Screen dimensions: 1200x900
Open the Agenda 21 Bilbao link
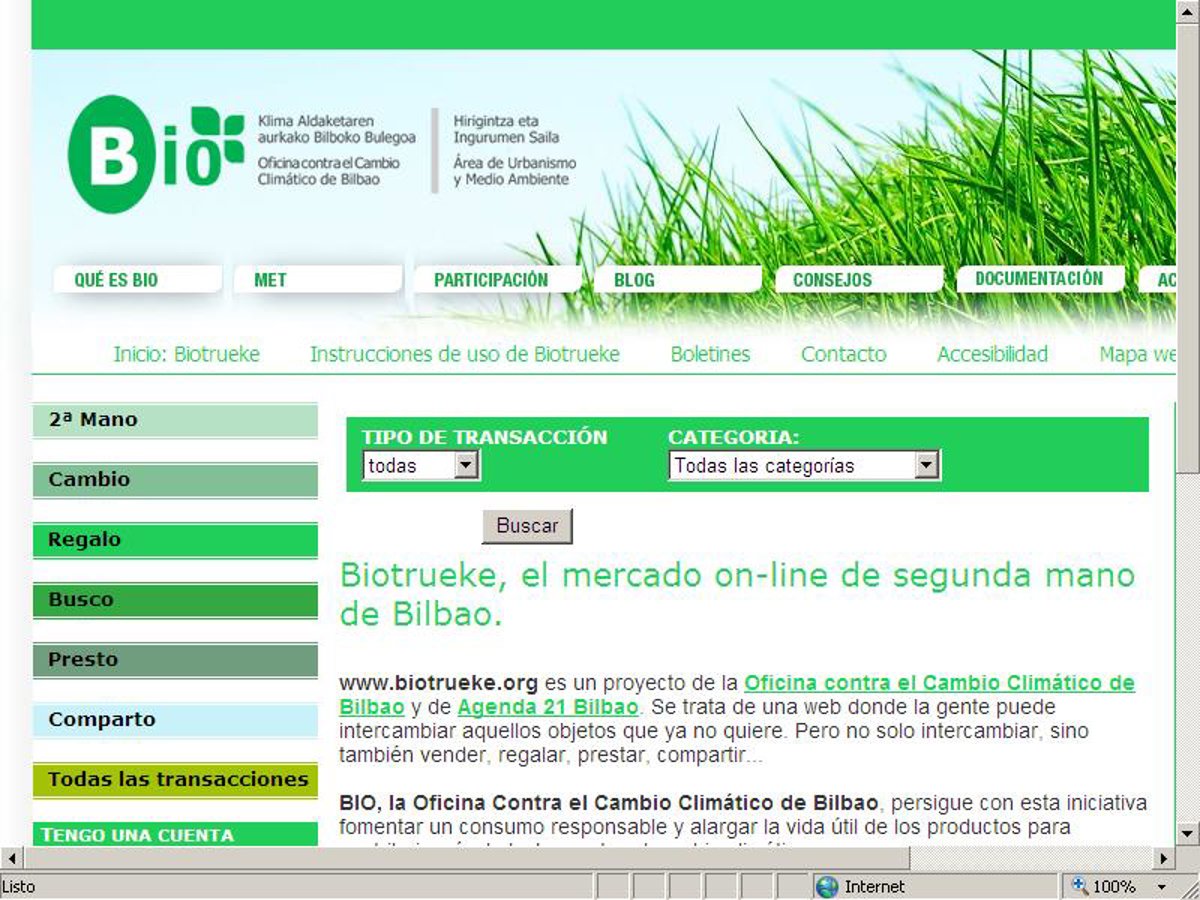click(x=548, y=708)
